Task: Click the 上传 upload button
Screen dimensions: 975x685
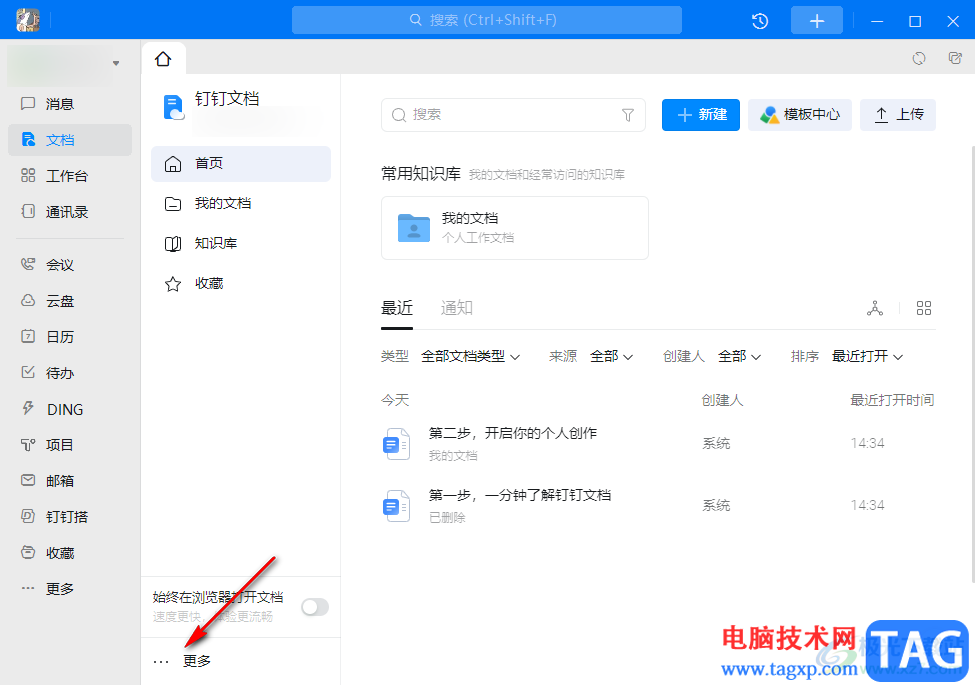Action: (898, 115)
